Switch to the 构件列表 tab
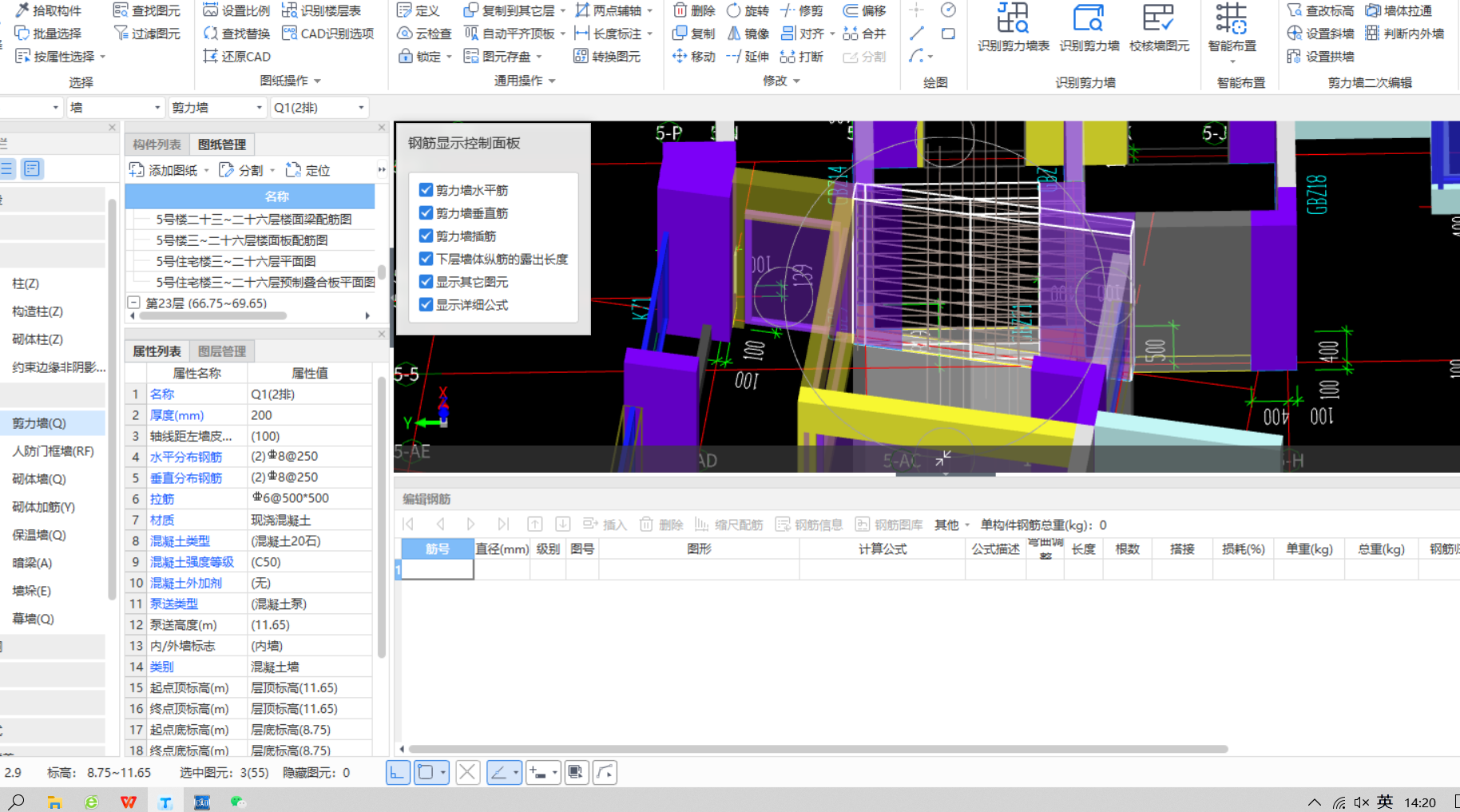The image size is (1460, 812). pyautogui.click(x=157, y=145)
